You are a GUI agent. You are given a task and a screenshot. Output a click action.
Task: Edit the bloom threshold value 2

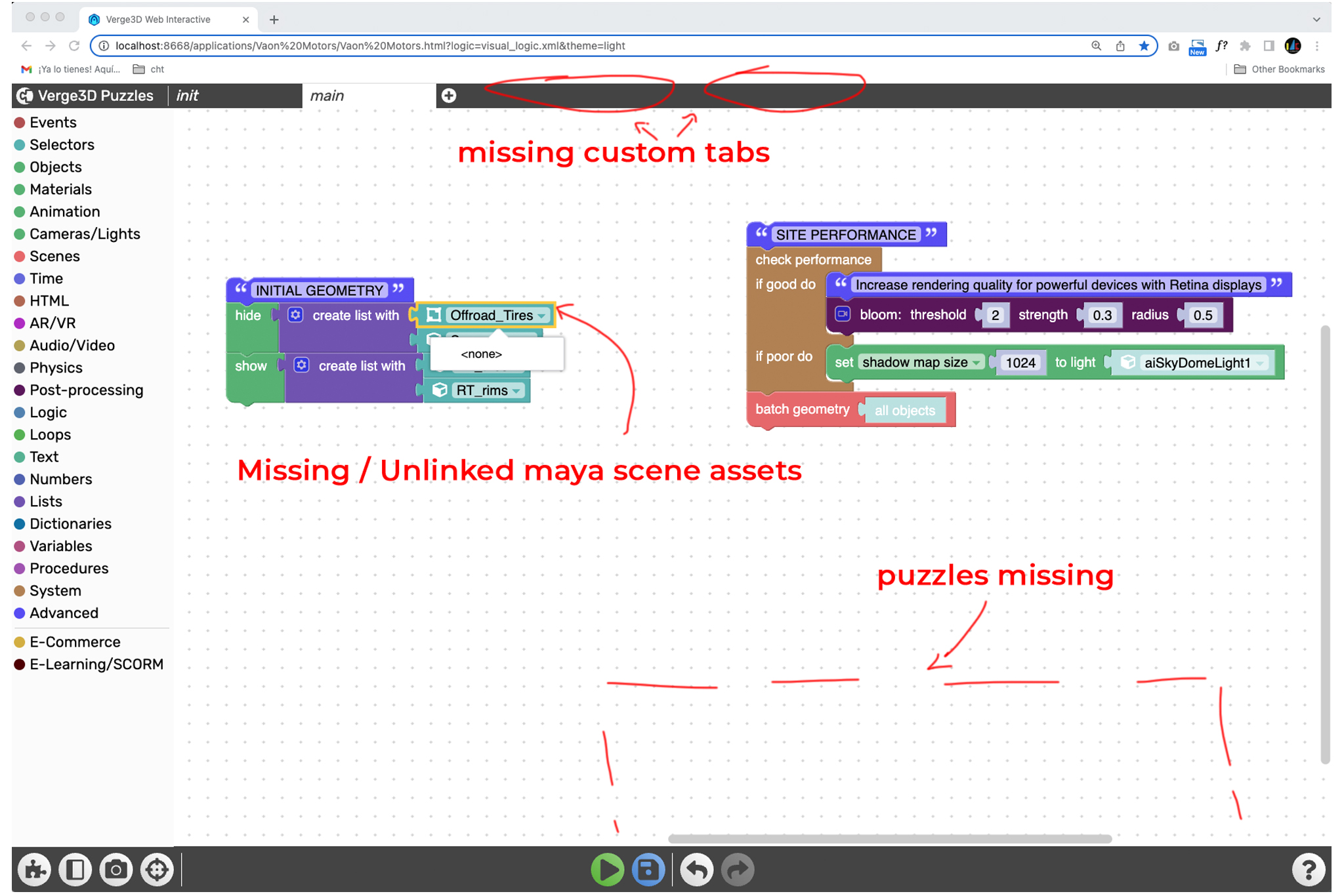[x=995, y=315]
